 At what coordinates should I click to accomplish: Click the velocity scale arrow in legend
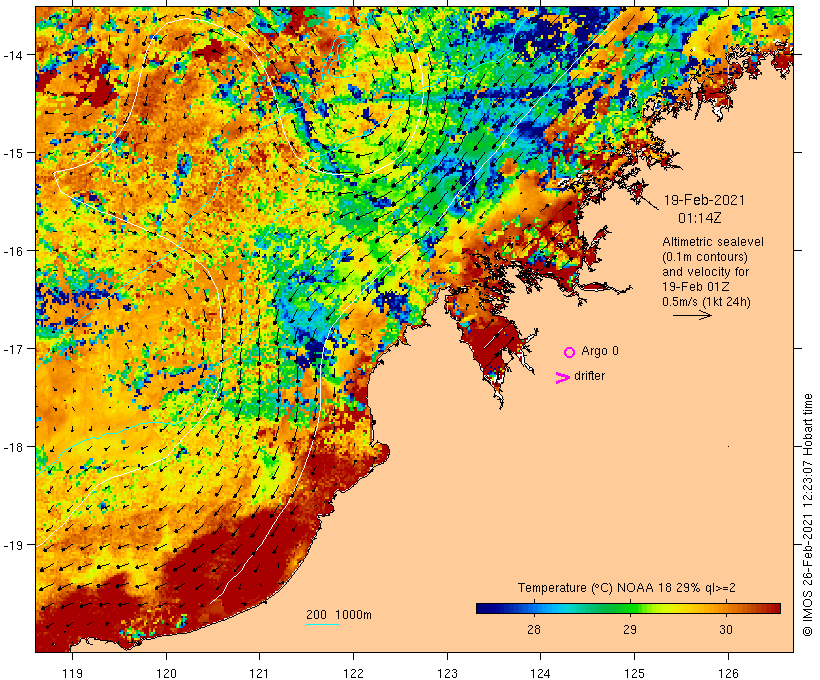[692, 315]
